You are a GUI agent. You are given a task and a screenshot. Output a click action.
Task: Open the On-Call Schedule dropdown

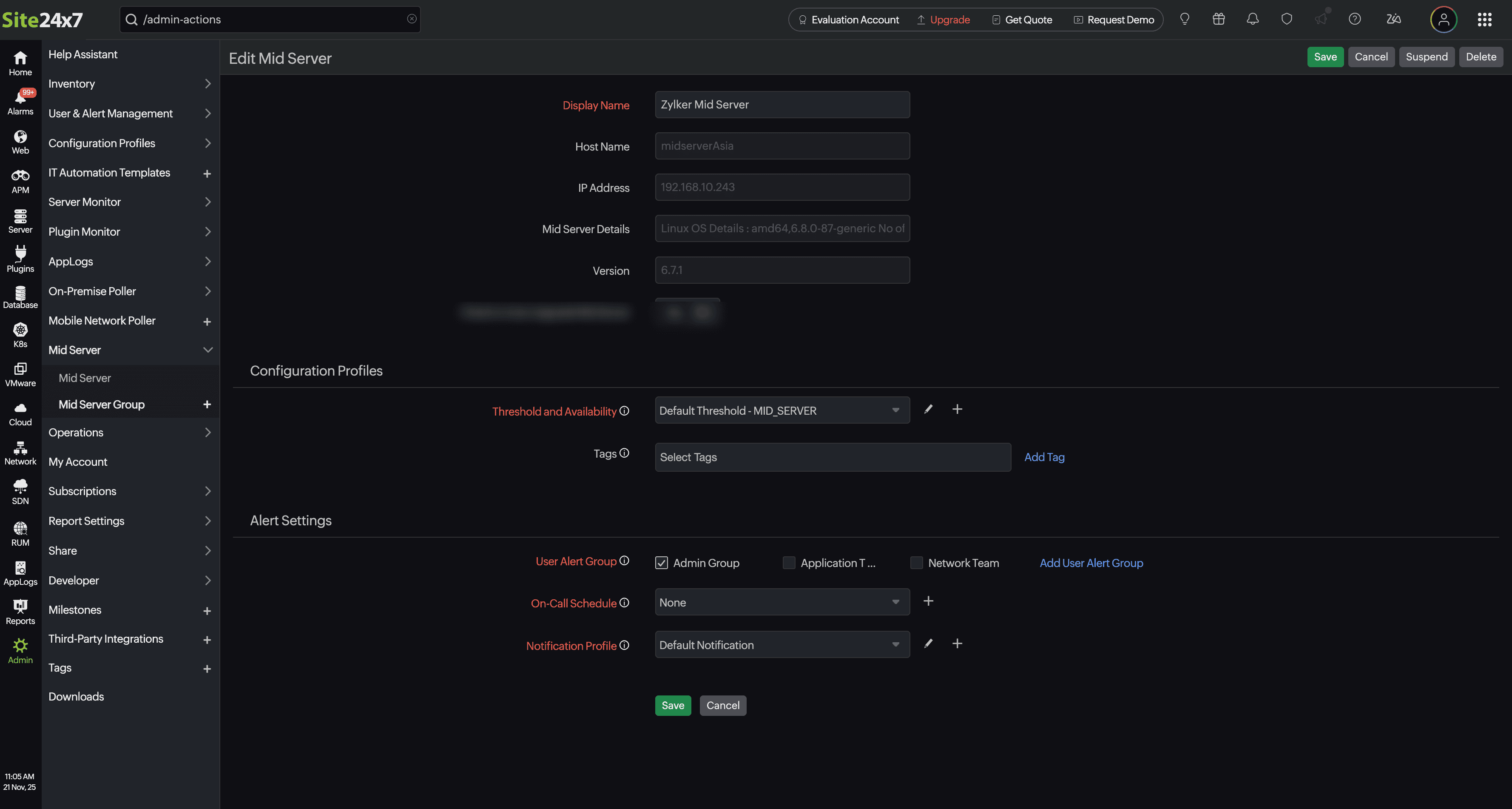(x=782, y=602)
